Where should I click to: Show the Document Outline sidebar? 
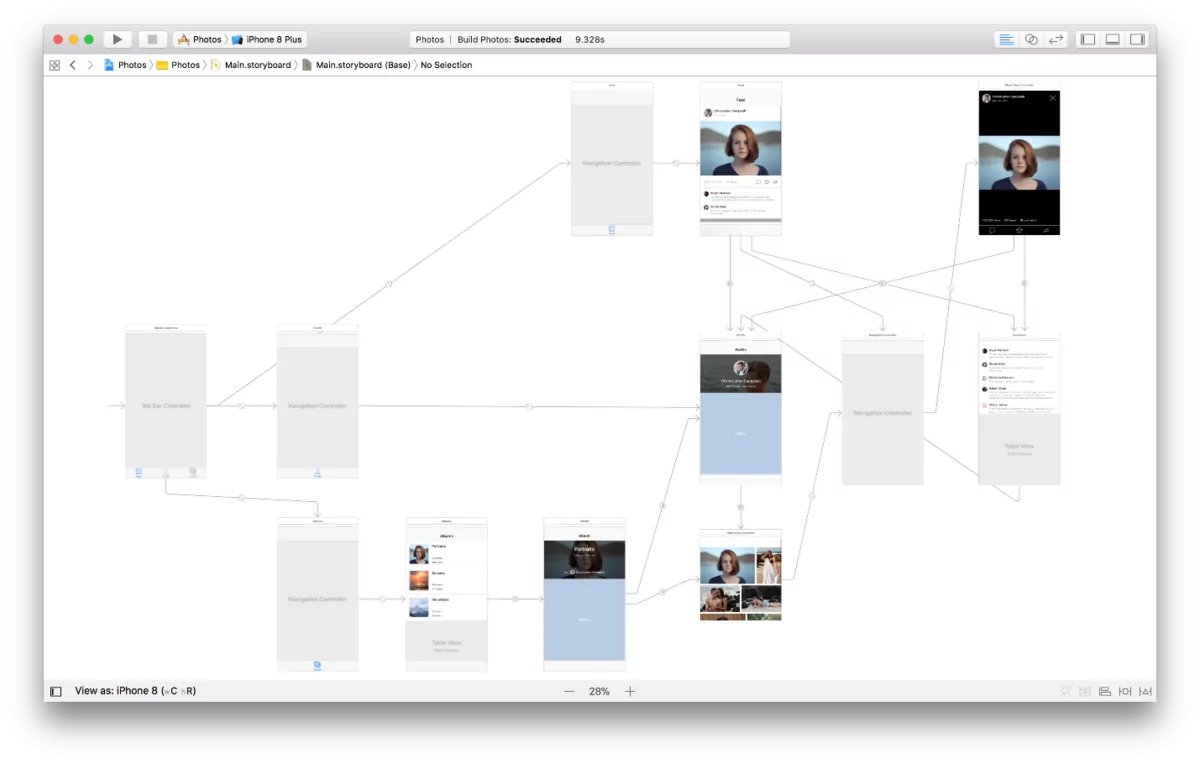pyautogui.click(x=56, y=691)
